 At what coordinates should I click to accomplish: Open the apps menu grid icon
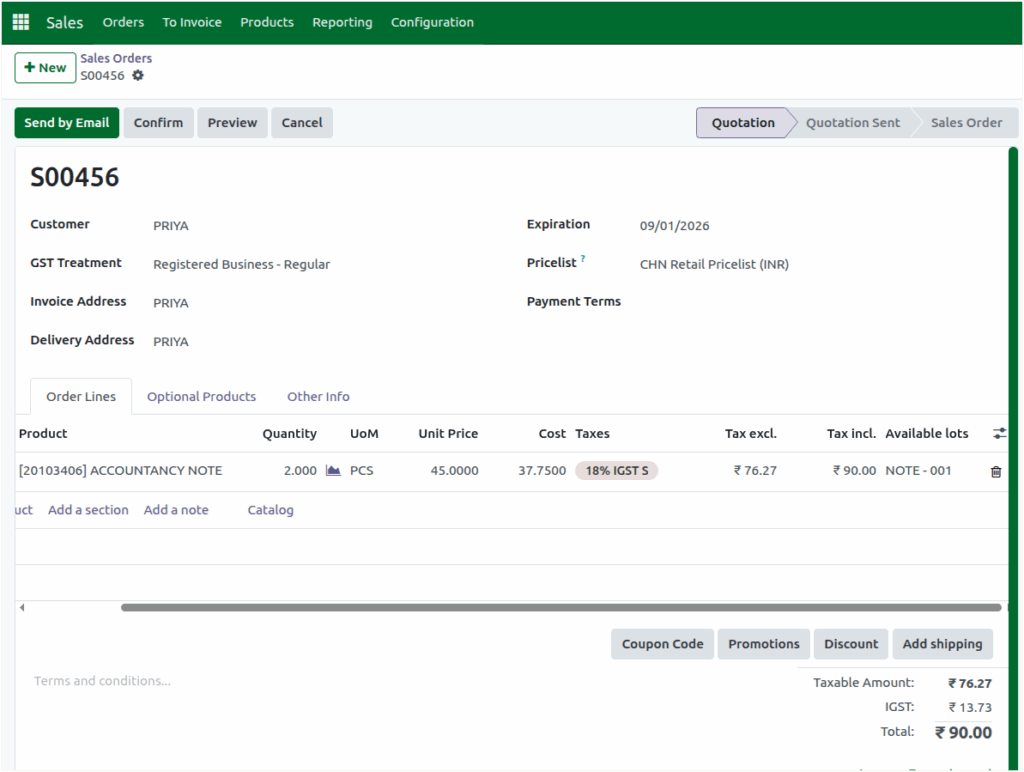[x=19, y=21]
